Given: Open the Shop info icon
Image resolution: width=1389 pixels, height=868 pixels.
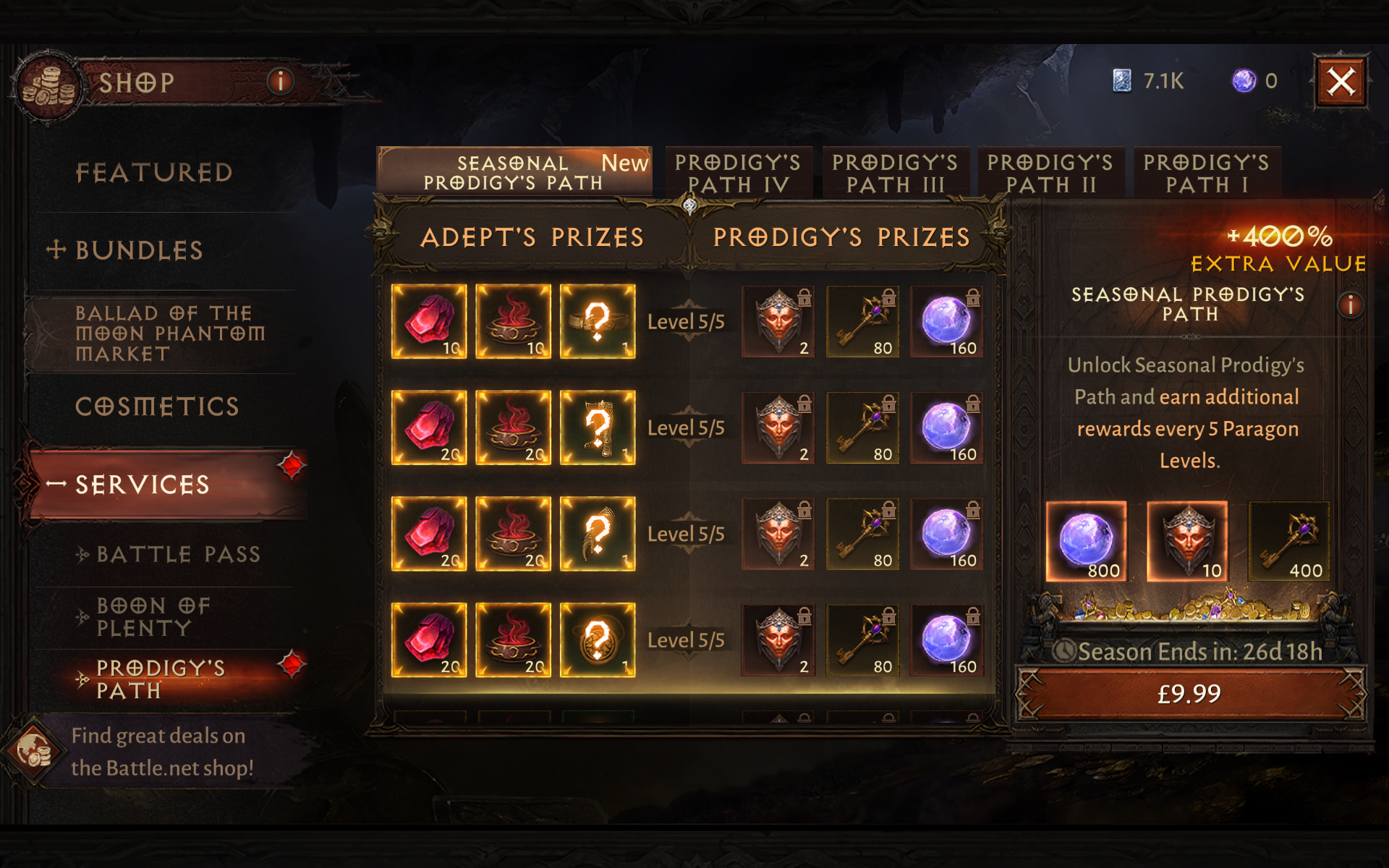Looking at the screenshot, I should coord(281,81).
